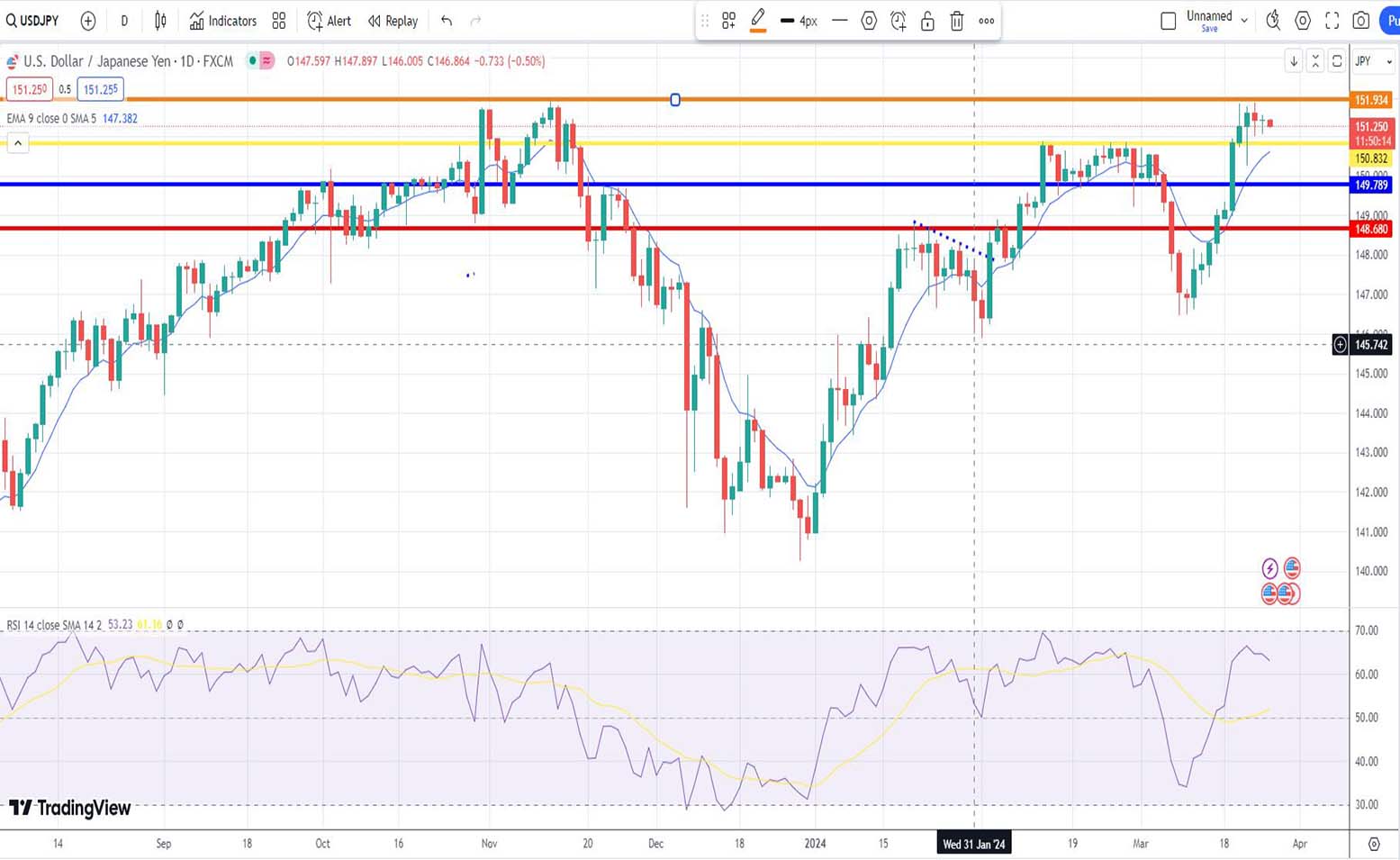This screenshot has height=860, width=1400.
Task: Expand the Unnamed layout dropdown
Action: 1244,20
